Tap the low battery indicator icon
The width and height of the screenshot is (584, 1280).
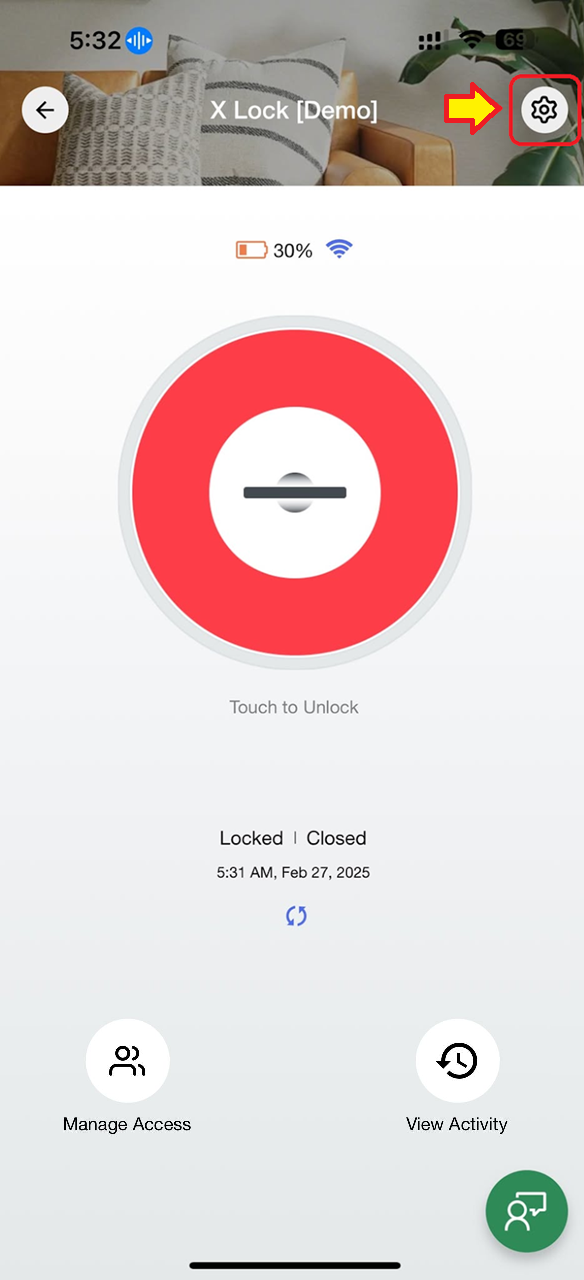(x=252, y=250)
